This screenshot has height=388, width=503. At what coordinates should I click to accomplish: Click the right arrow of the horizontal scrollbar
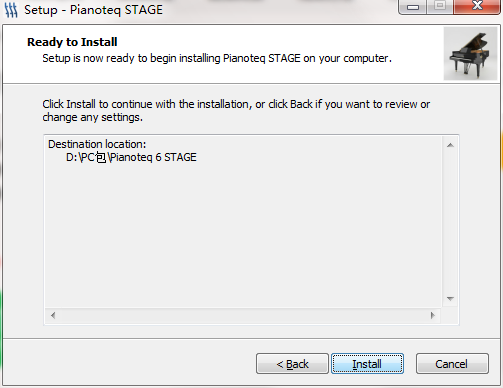(433, 315)
